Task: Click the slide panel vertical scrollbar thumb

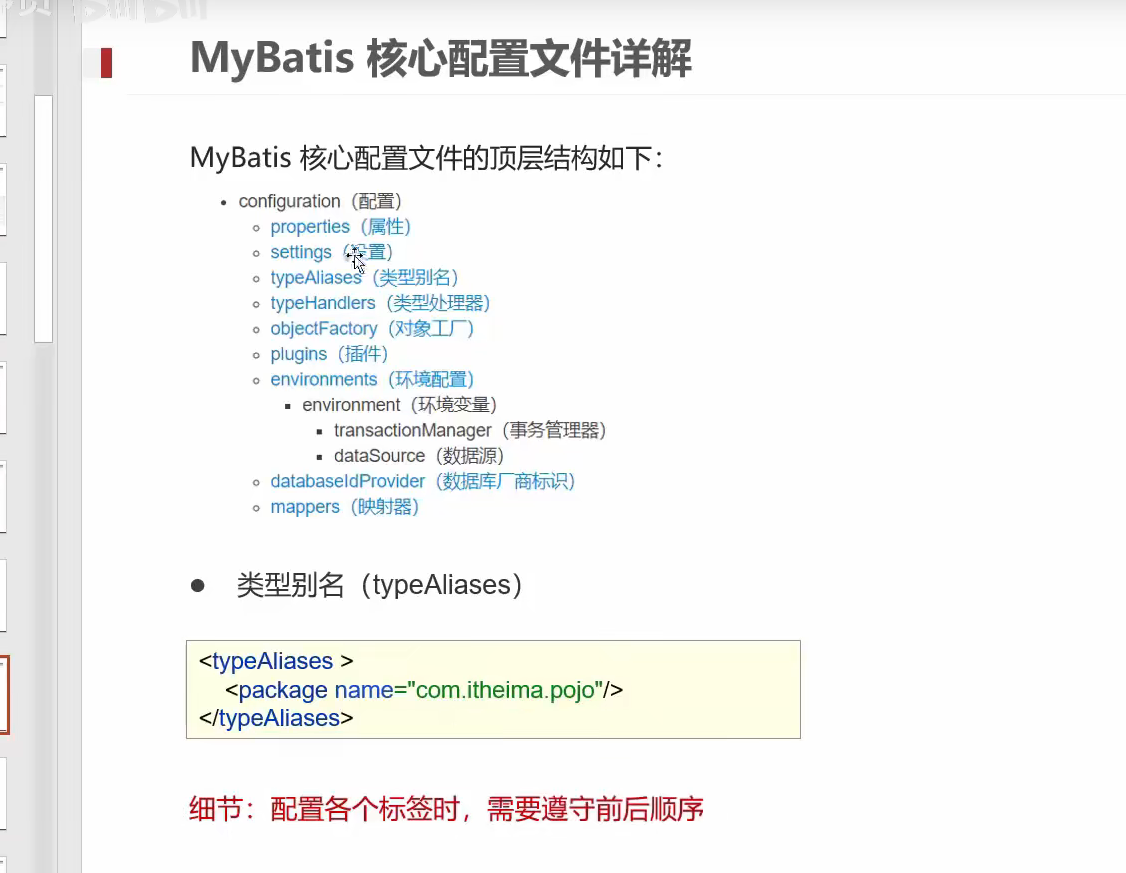Action: pos(43,219)
